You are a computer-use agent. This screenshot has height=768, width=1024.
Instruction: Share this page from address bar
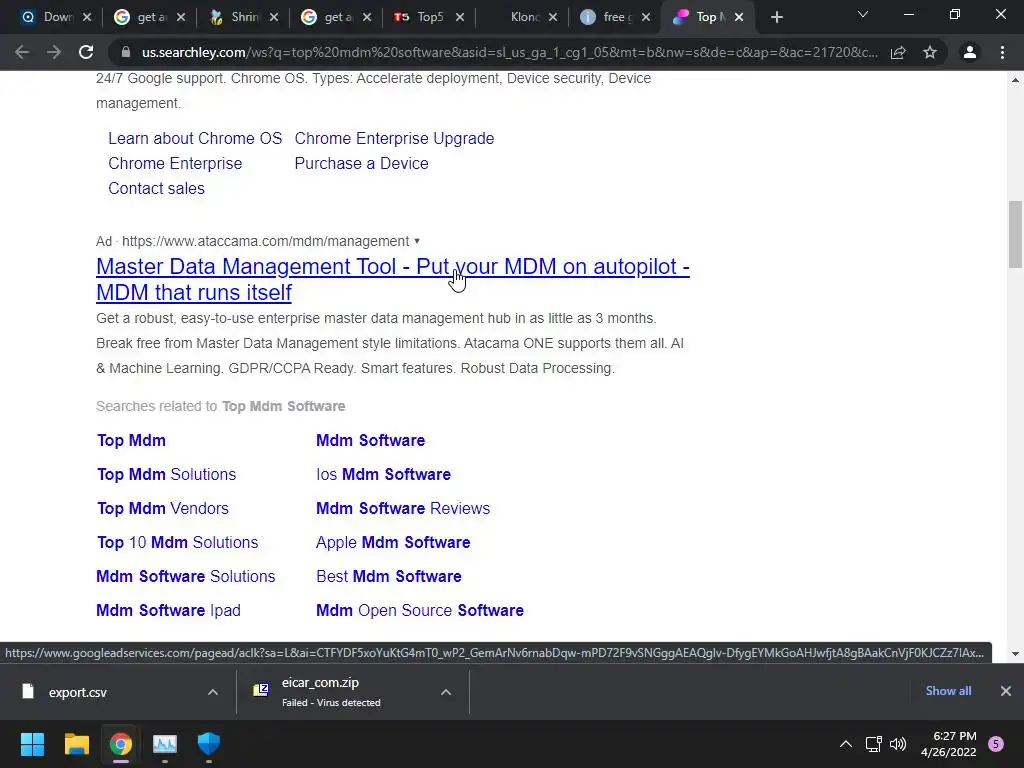tap(898, 52)
